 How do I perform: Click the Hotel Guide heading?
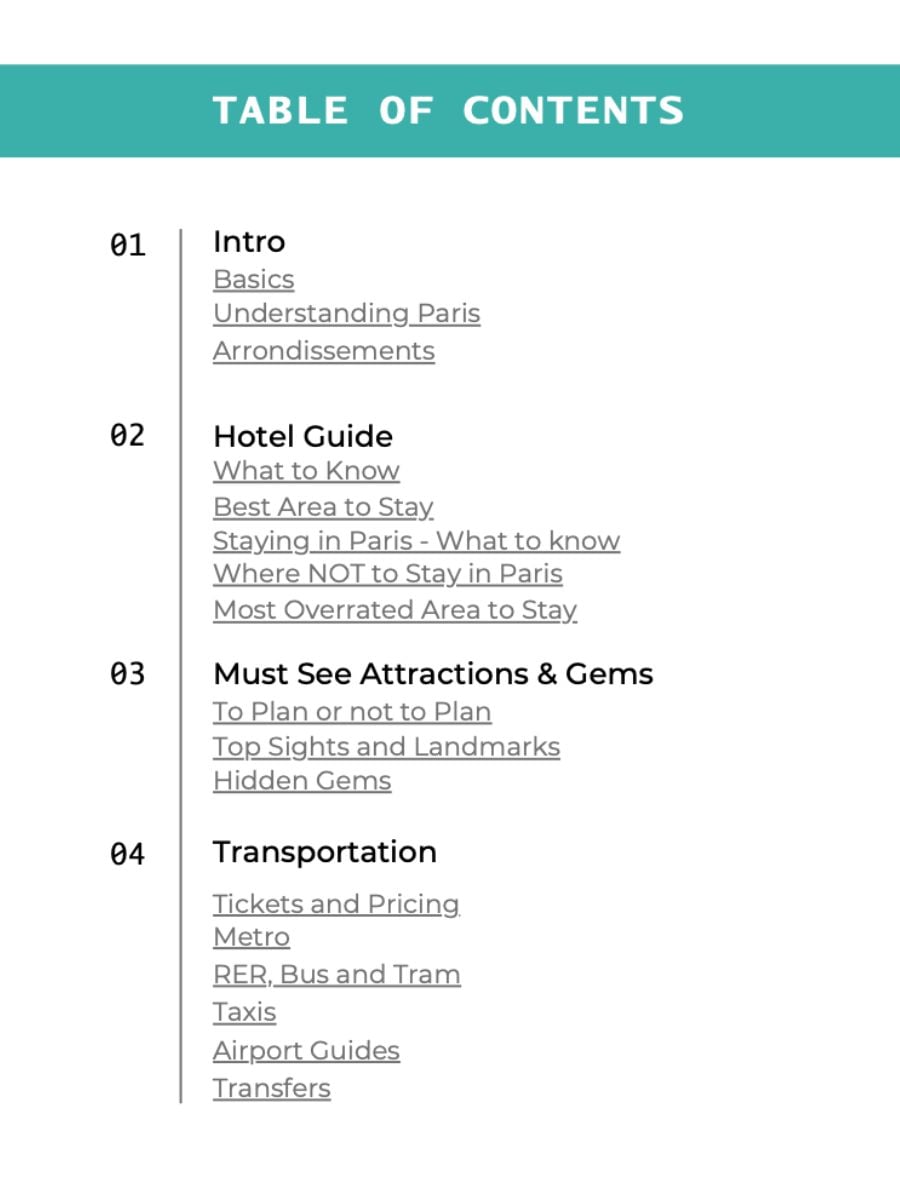[303, 436]
